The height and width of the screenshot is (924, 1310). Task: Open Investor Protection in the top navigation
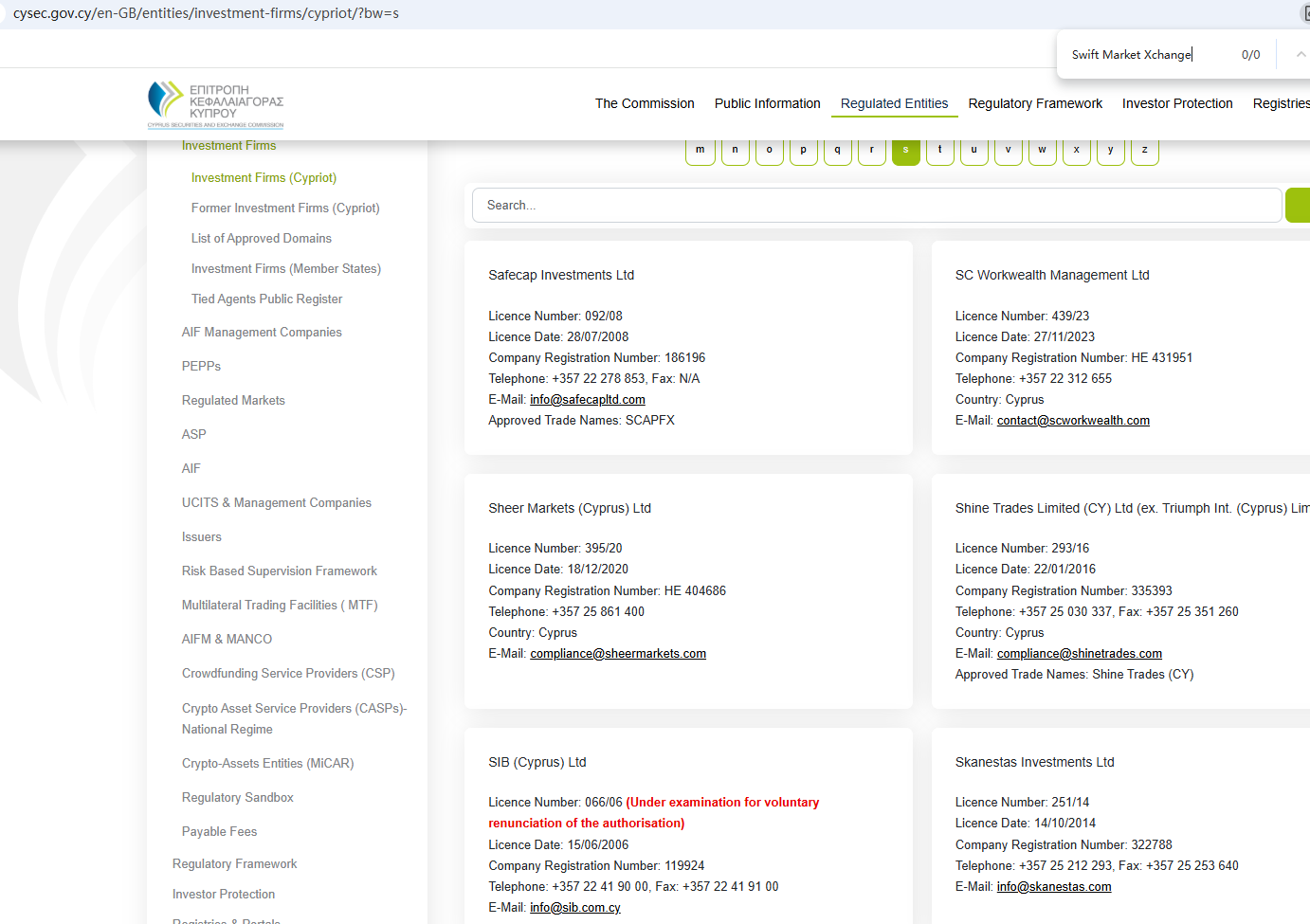point(1177,103)
